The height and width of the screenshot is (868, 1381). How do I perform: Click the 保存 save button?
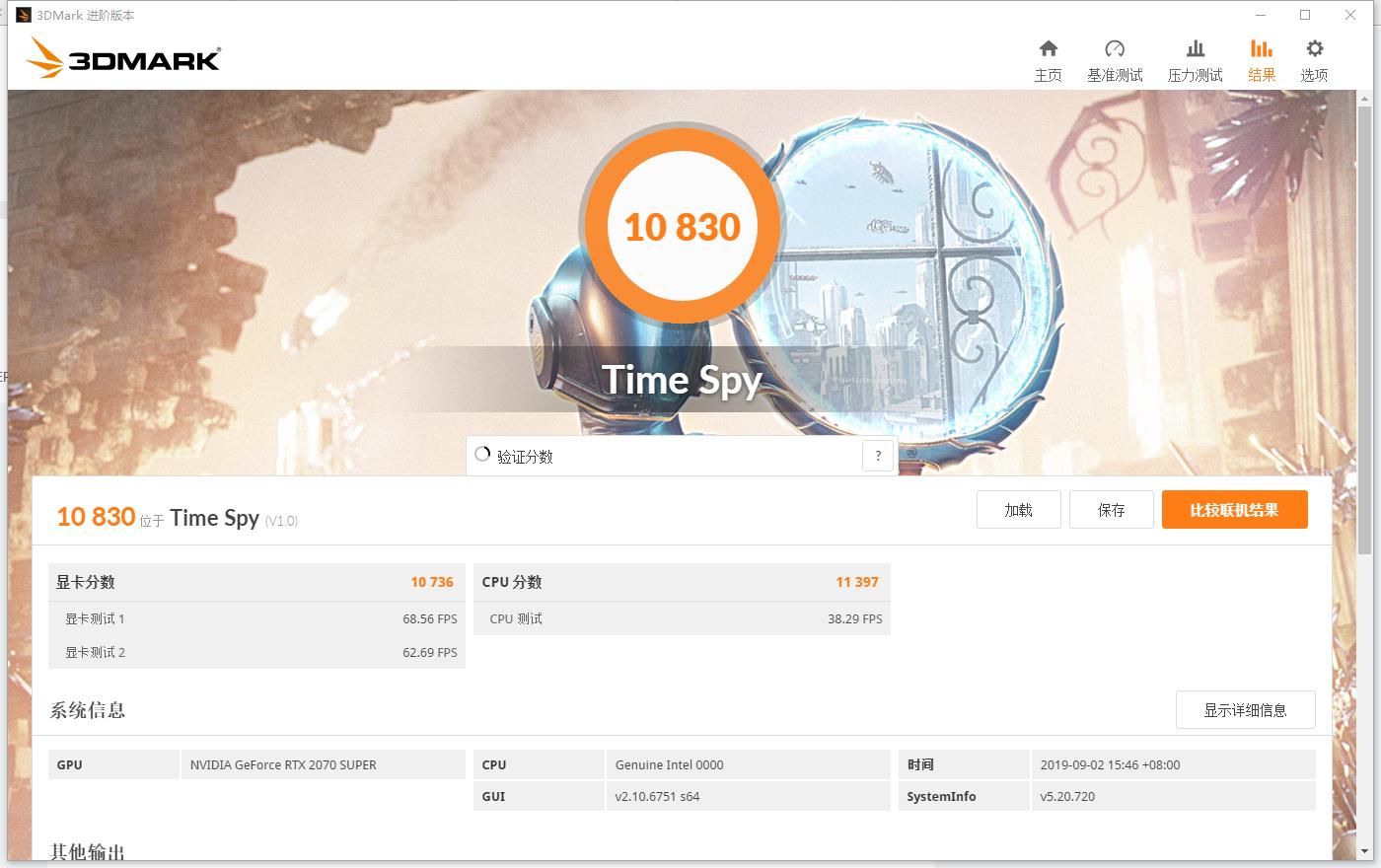coord(1111,509)
